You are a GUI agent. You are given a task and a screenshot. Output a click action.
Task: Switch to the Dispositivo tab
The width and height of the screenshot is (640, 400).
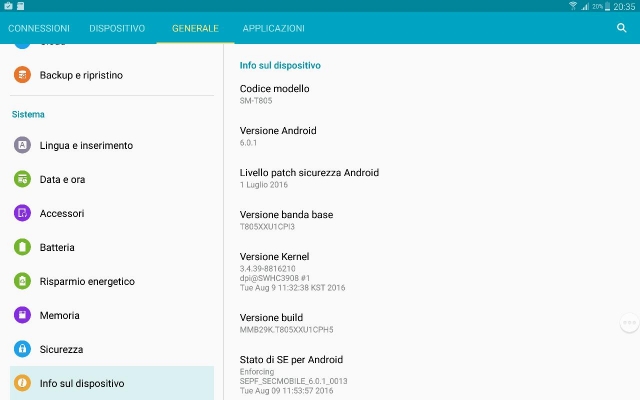point(117,28)
